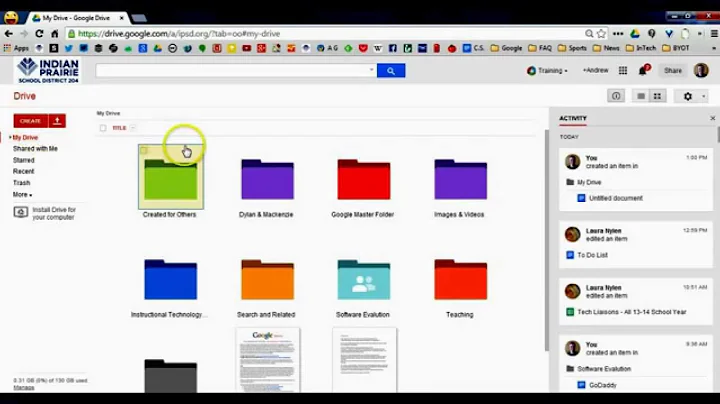Click the red CREATE button

30,121
